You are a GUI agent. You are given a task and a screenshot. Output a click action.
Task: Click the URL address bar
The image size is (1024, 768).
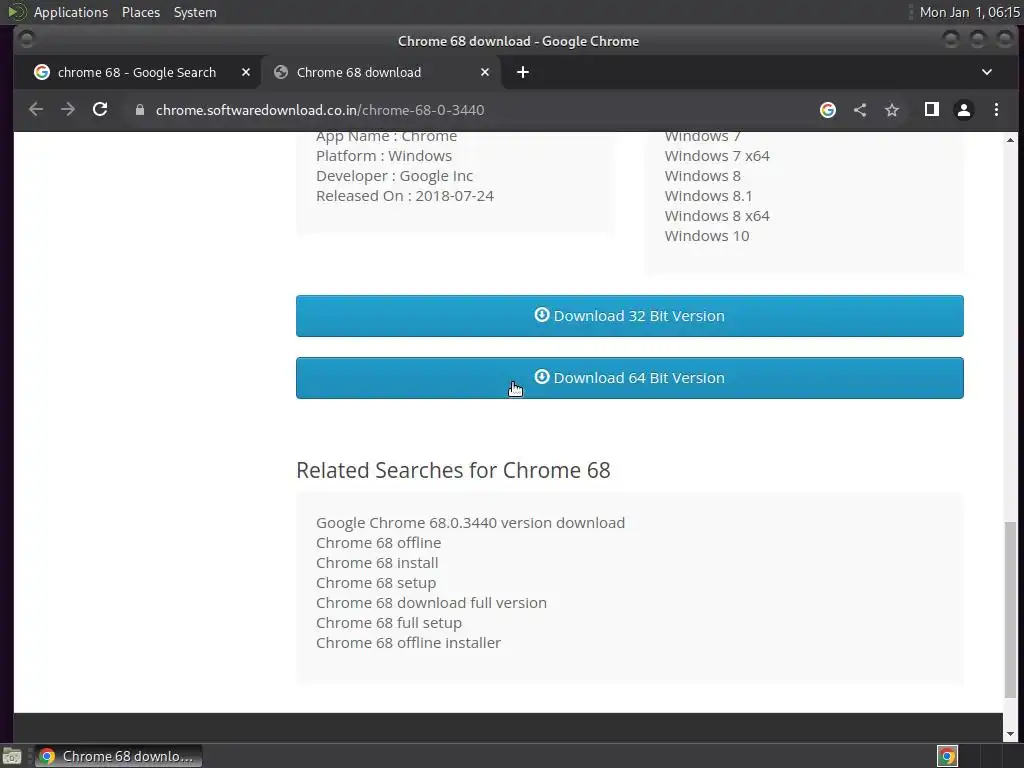click(x=470, y=110)
